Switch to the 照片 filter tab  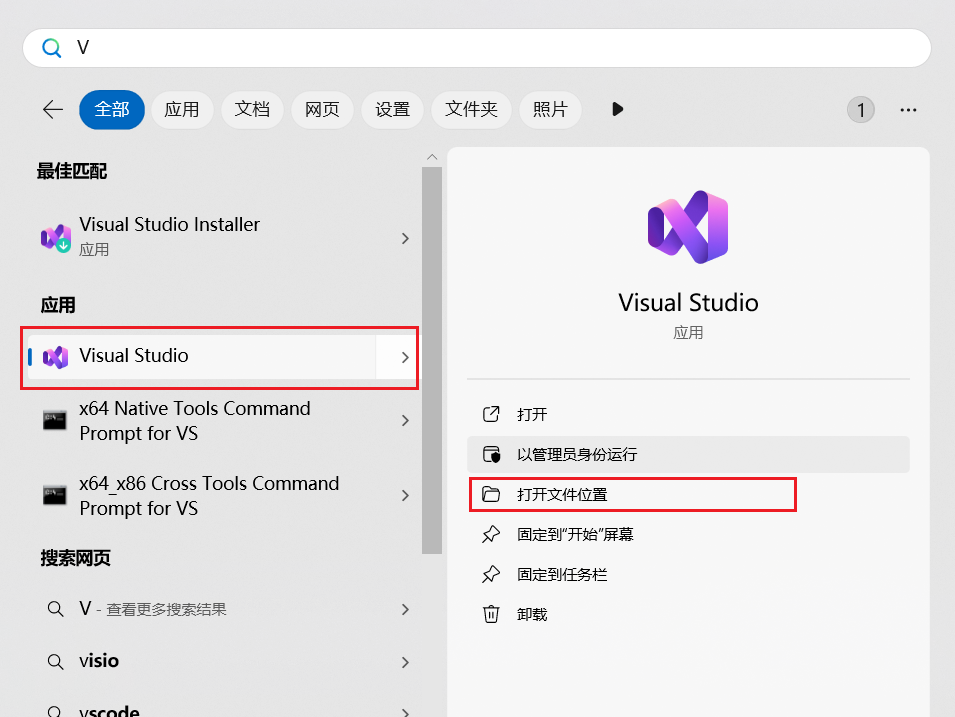(x=551, y=110)
